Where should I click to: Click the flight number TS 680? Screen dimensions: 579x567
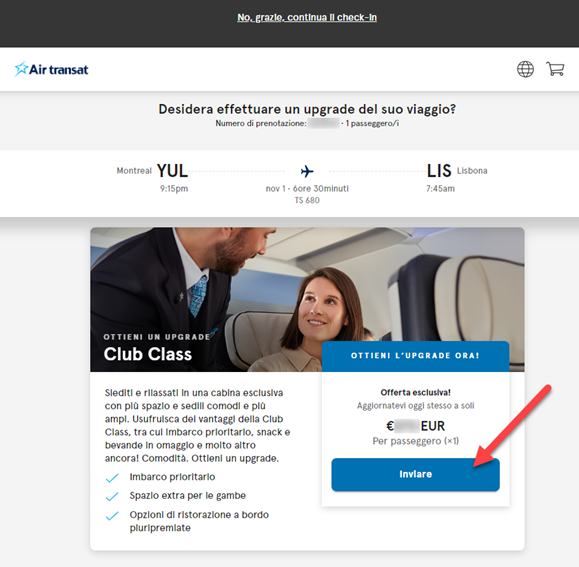(x=307, y=200)
